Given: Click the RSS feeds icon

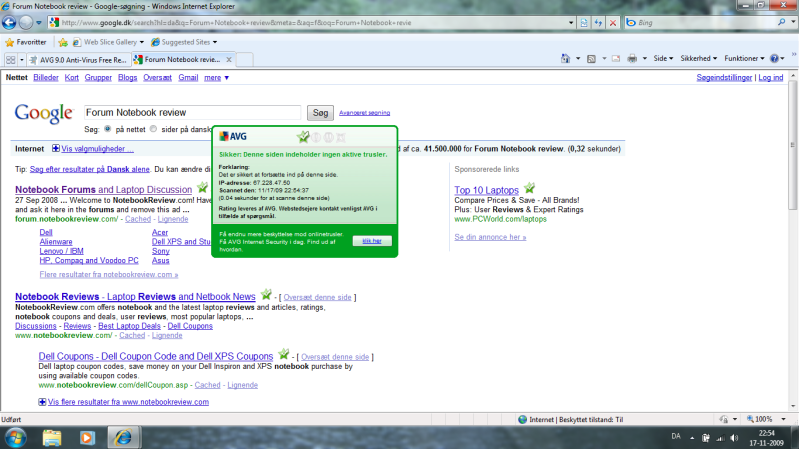Looking at the screenshot, I should click(x=591, y=59).
